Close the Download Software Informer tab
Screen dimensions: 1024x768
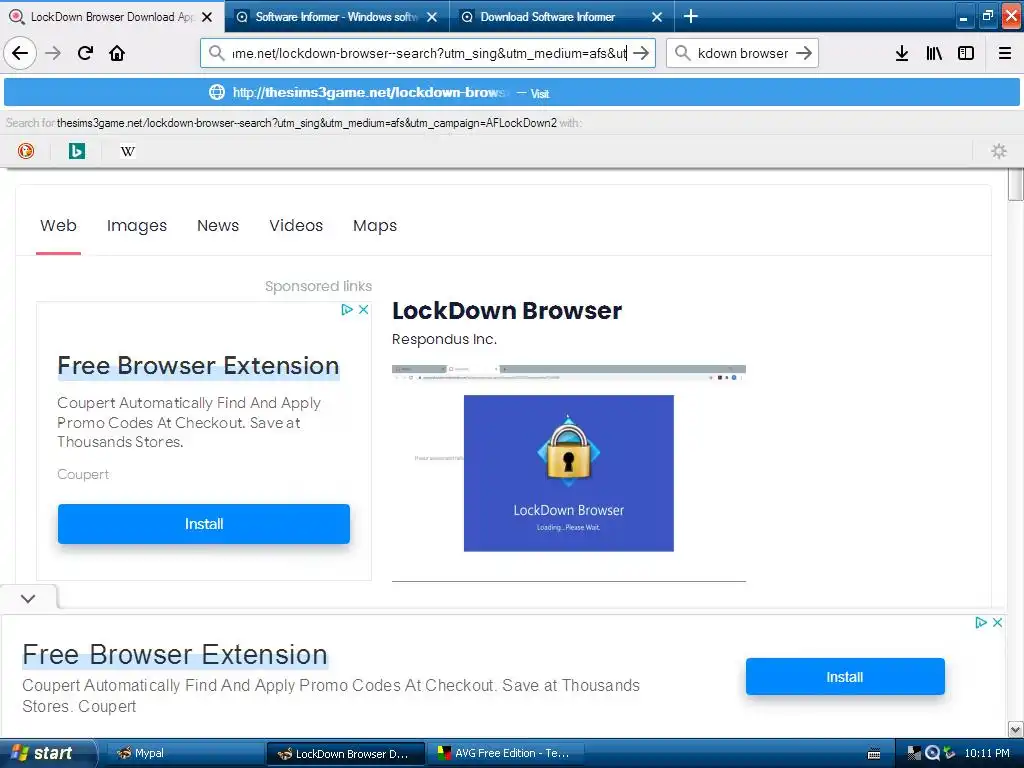657,17
